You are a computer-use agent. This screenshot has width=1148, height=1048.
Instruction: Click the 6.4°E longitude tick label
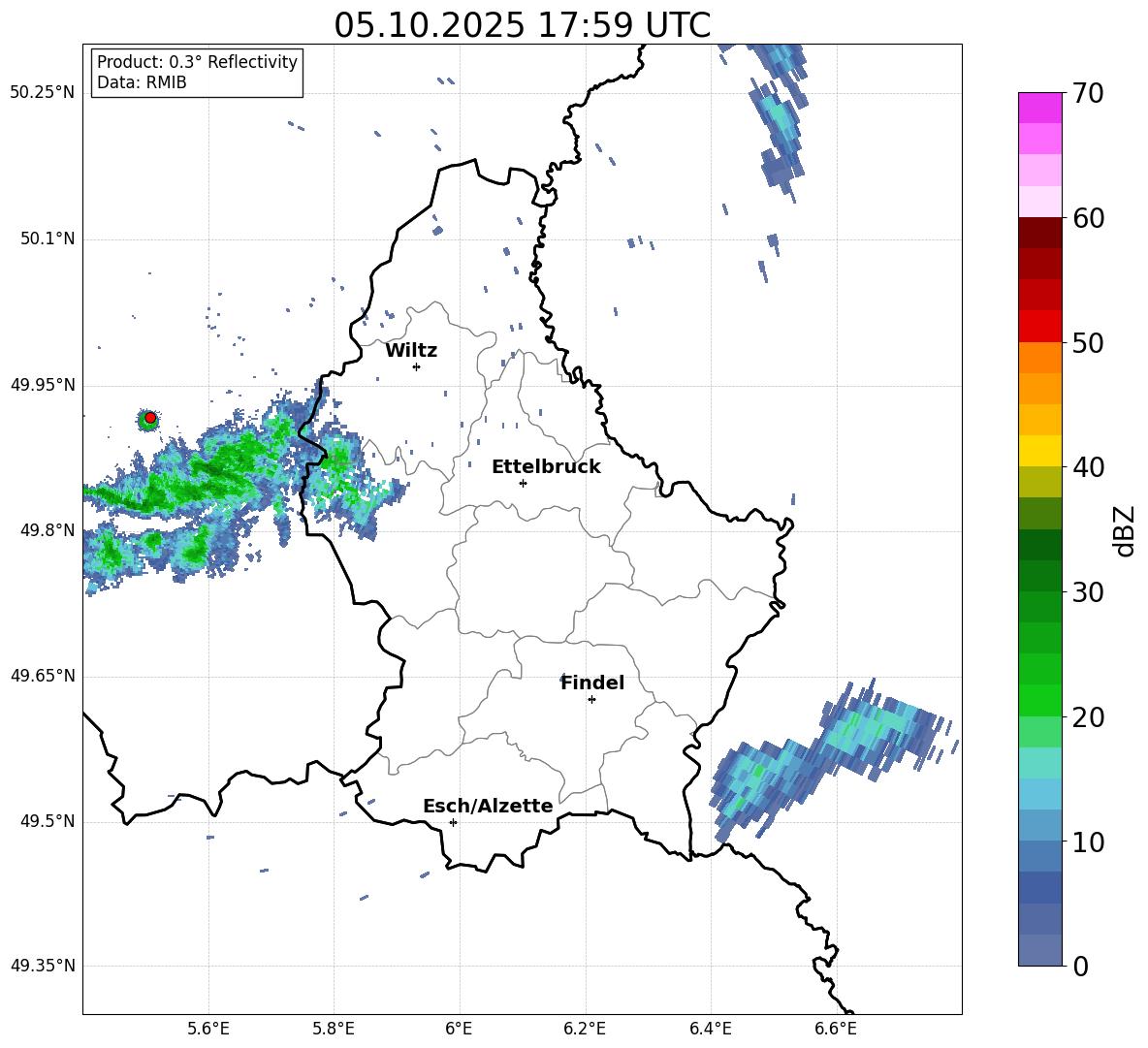pos(710,1029)
